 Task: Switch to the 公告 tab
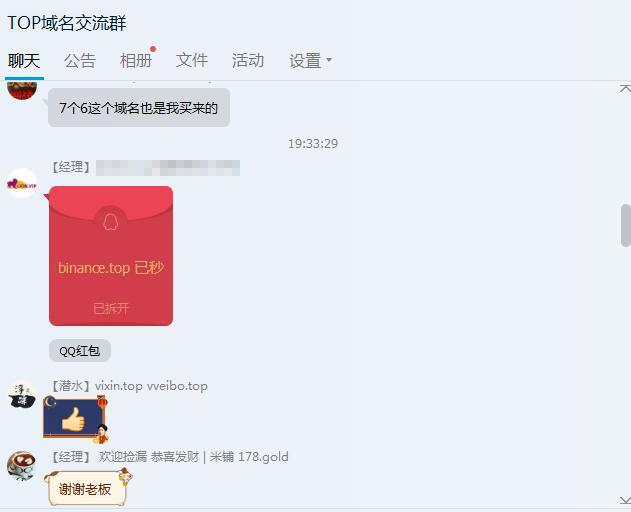(x=80, y=61)
